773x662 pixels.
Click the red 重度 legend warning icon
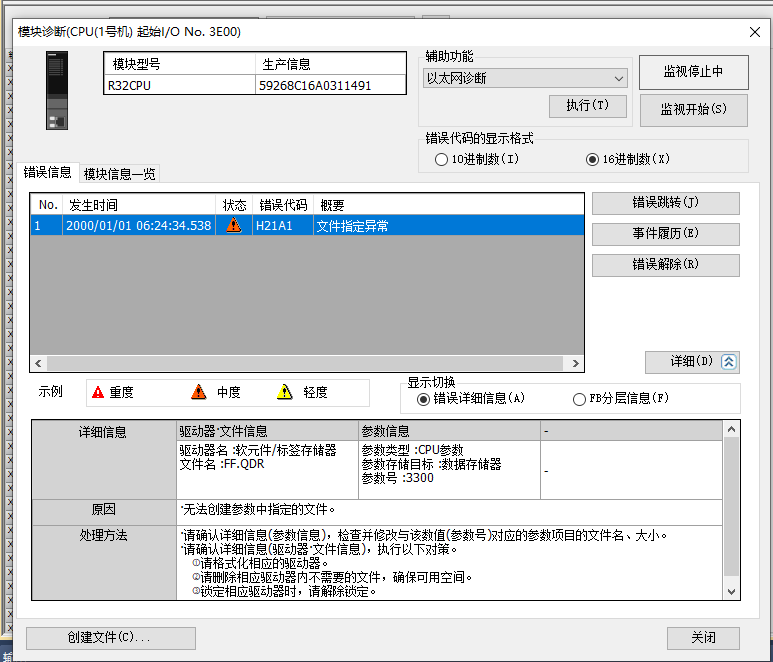point(98,393)
